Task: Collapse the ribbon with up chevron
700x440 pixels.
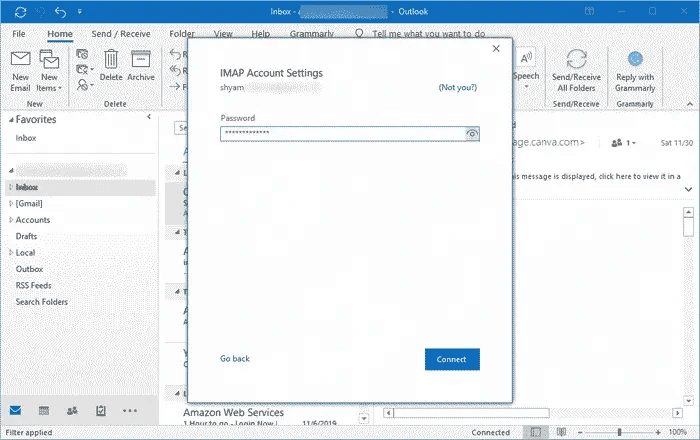Action: click(x=690, y=104)
